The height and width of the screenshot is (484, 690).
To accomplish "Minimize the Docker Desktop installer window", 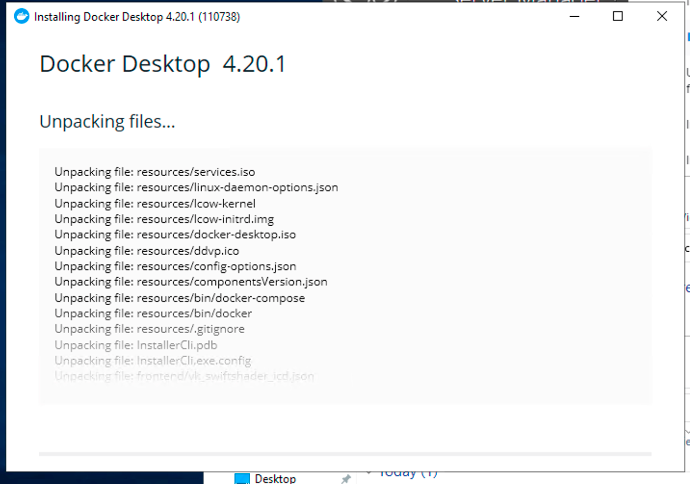I will point(574,17).
